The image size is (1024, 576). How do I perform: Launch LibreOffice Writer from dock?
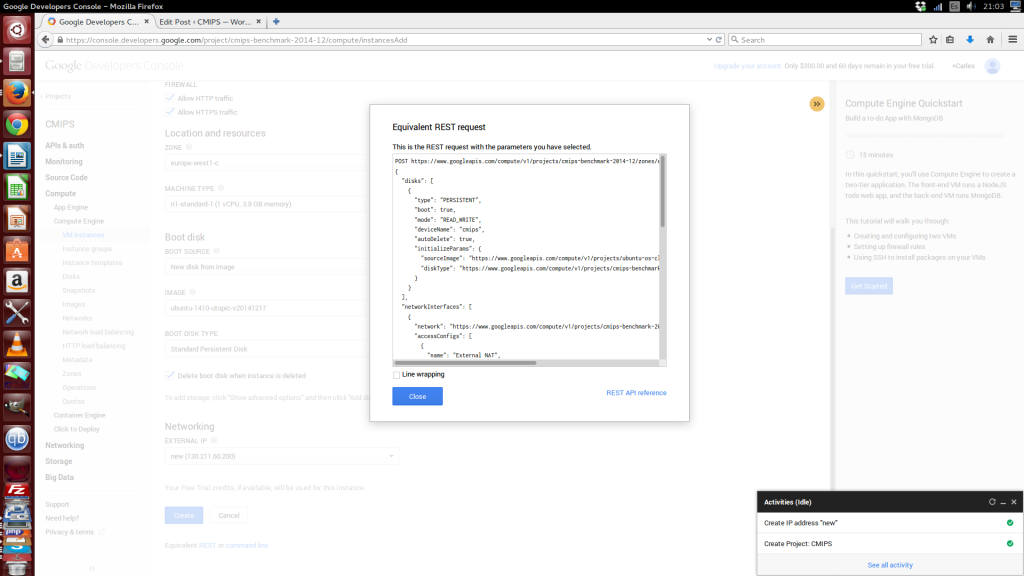17,156
